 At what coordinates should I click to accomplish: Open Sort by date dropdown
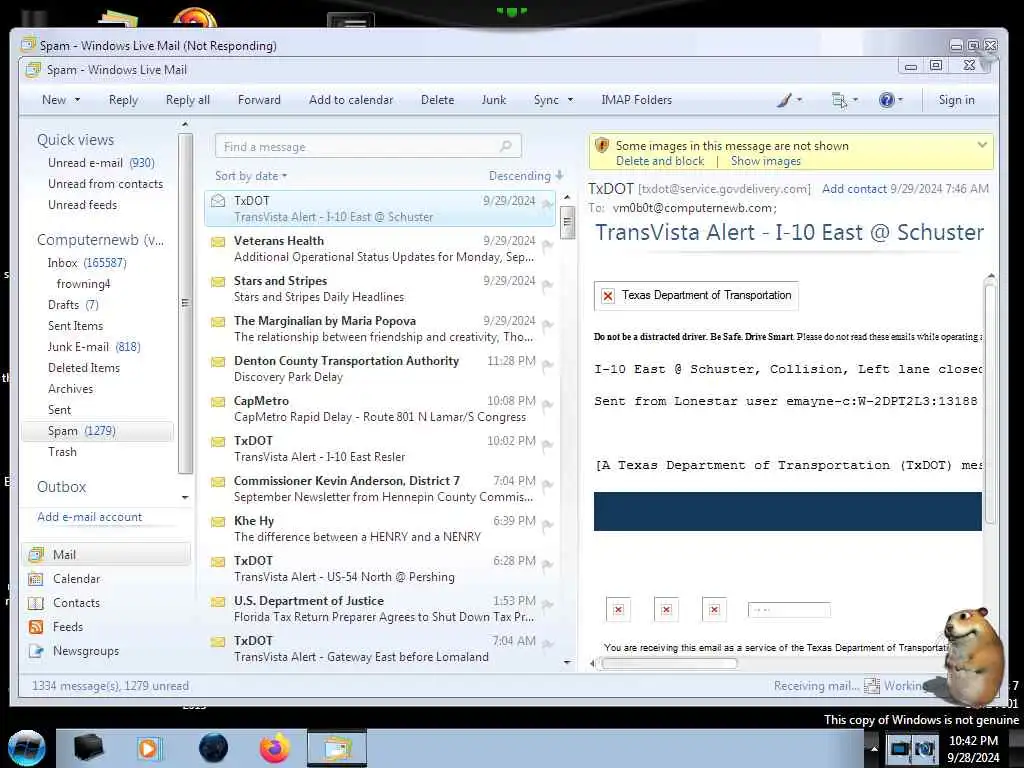(x=251, y=176)
